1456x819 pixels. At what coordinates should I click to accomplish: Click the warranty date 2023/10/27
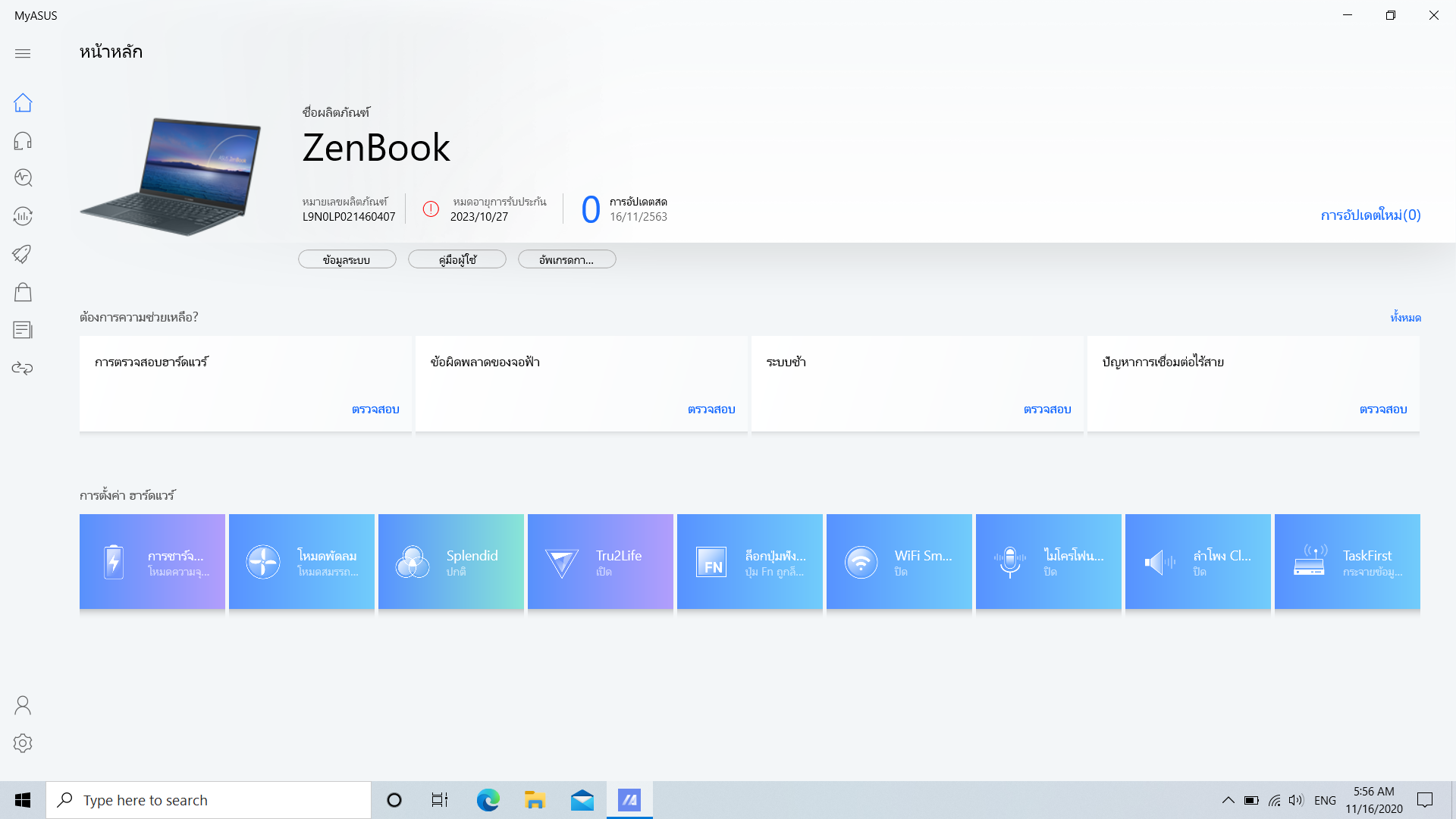pyautogui.click(x=479, y=217)
